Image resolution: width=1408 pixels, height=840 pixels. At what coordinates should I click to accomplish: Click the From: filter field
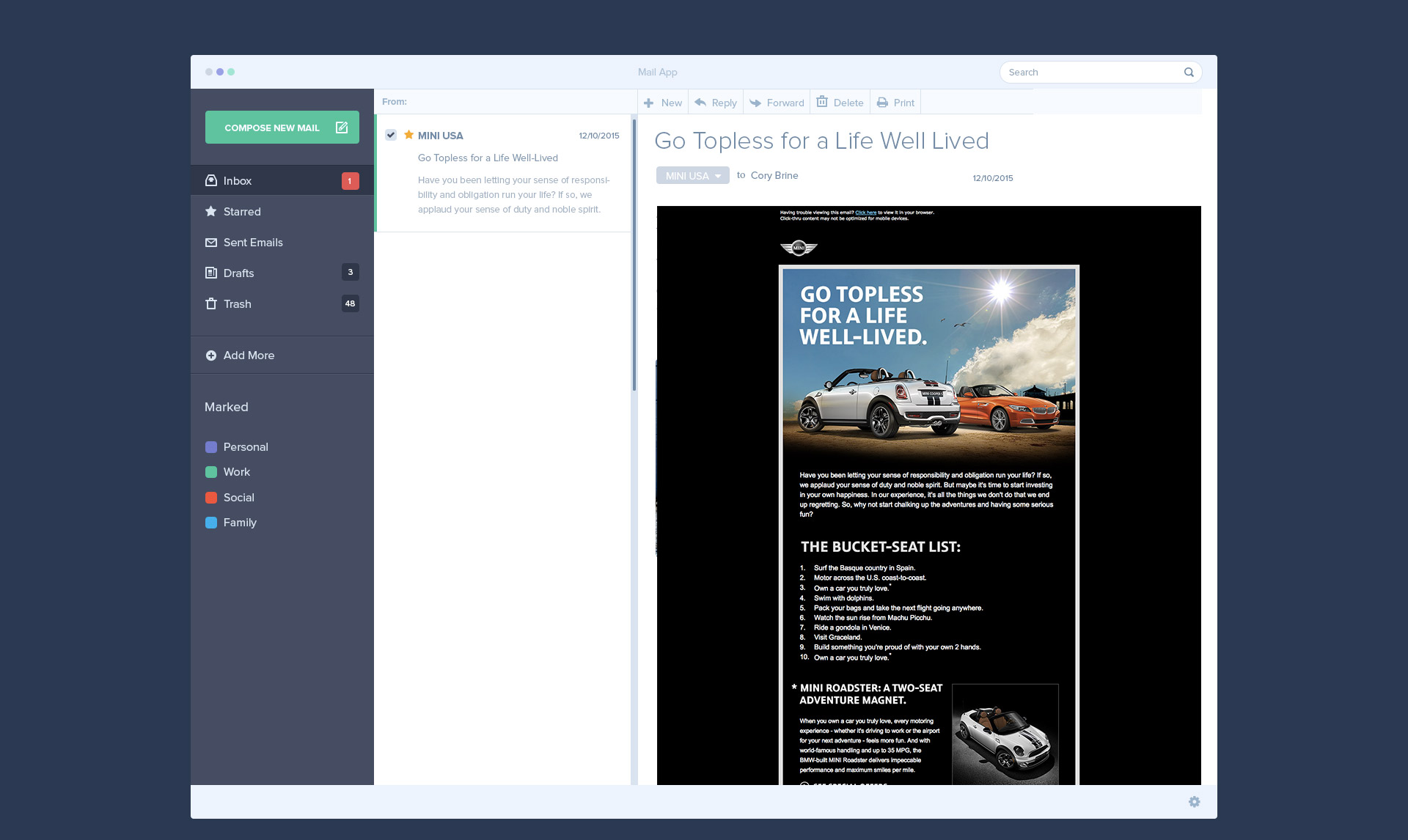pos(506,102)
